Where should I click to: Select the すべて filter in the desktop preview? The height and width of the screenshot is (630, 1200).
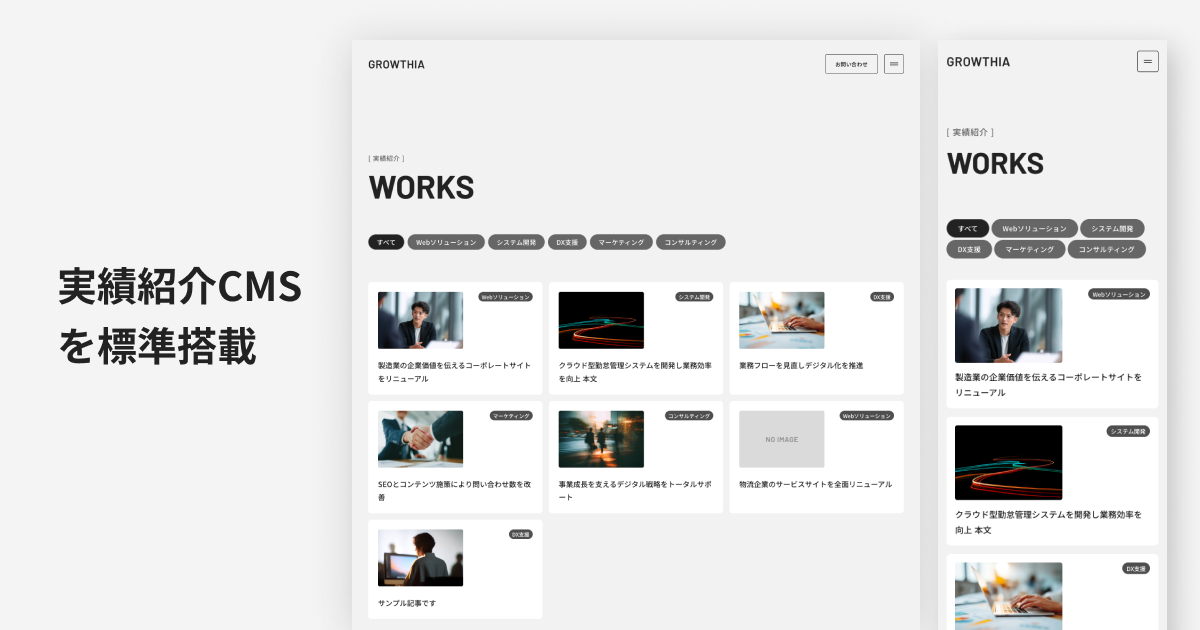(x=386, y=242)
